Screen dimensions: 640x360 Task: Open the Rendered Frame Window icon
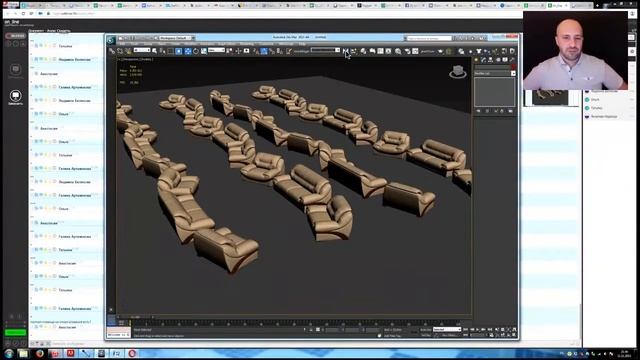coord(415,51)
